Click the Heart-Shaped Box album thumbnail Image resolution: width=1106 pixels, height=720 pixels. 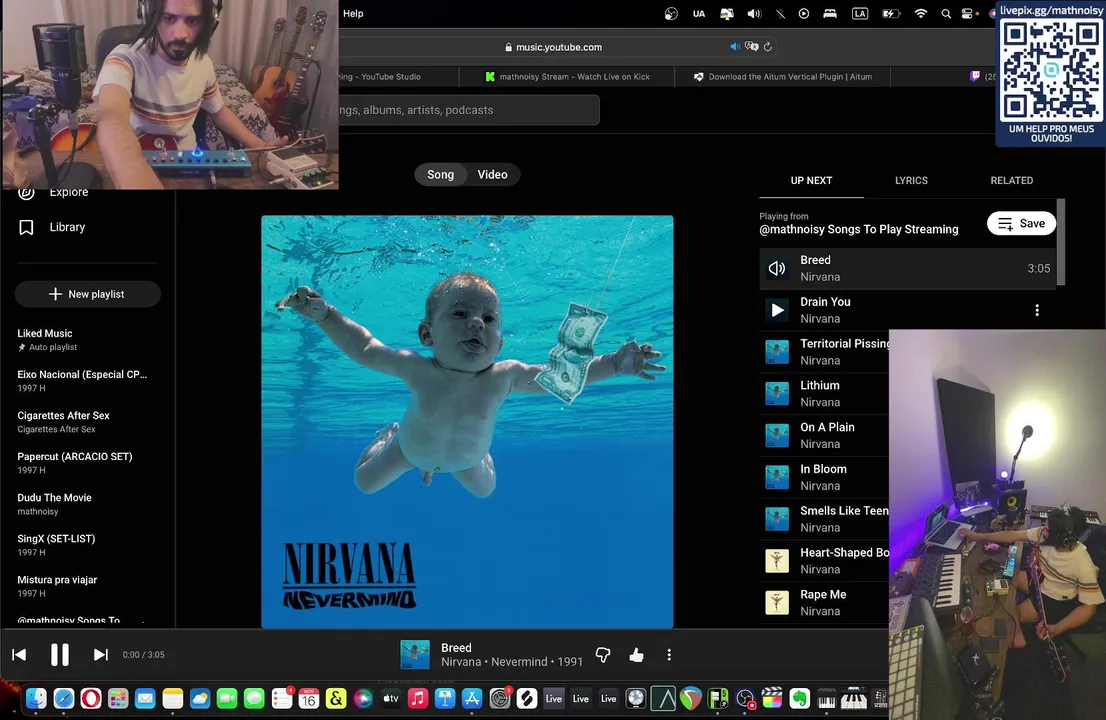[777, 561]
